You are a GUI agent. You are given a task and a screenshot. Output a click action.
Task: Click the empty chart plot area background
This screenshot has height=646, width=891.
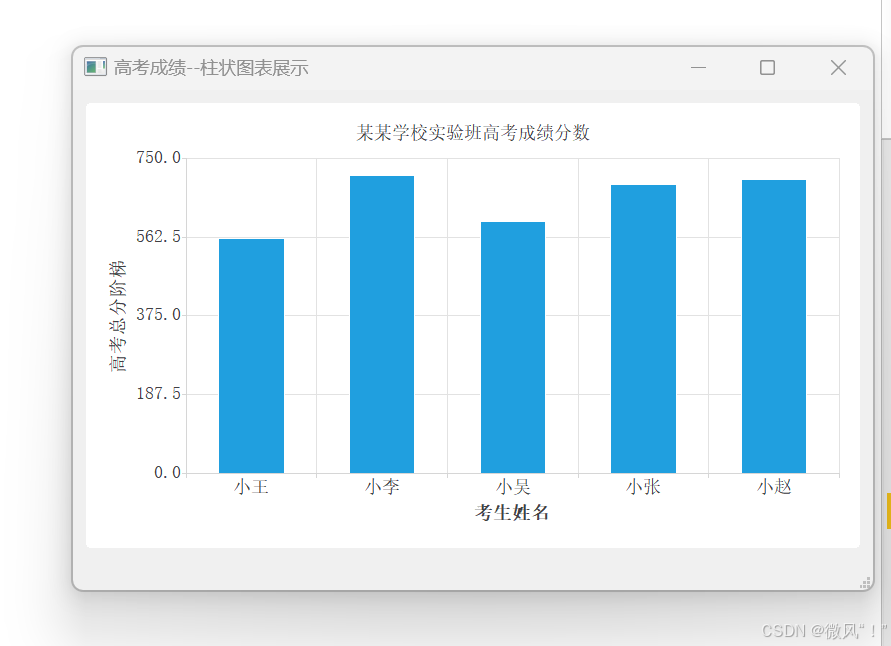(320, 200)
